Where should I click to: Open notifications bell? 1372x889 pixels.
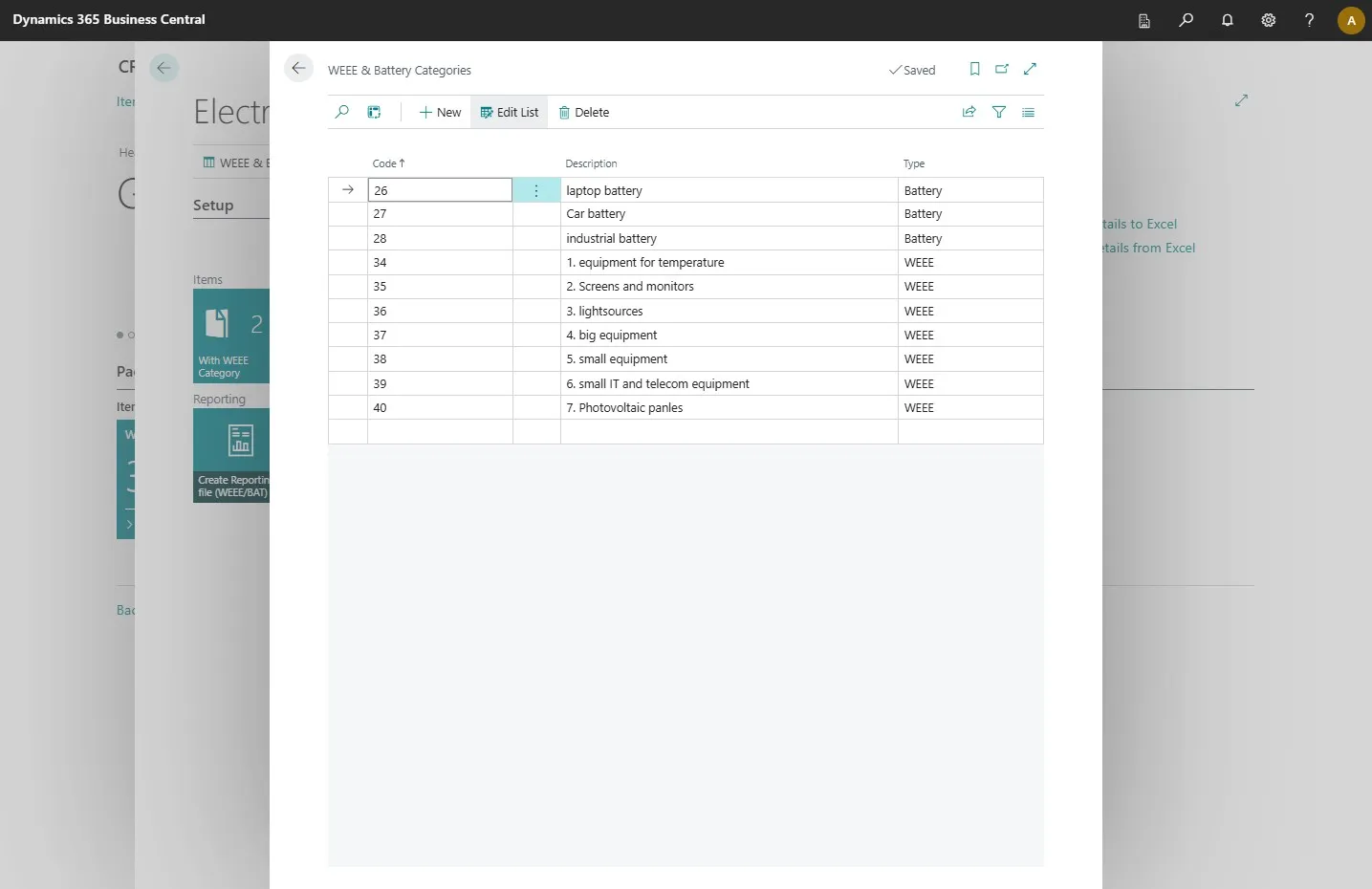pyautogui.click(x=1227, y=20)
